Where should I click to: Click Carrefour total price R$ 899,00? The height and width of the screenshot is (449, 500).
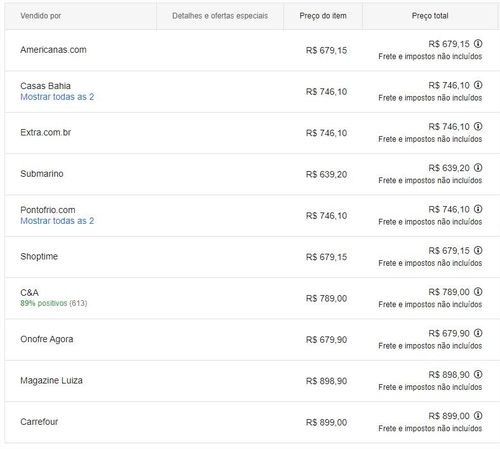(x=449, y=416)
